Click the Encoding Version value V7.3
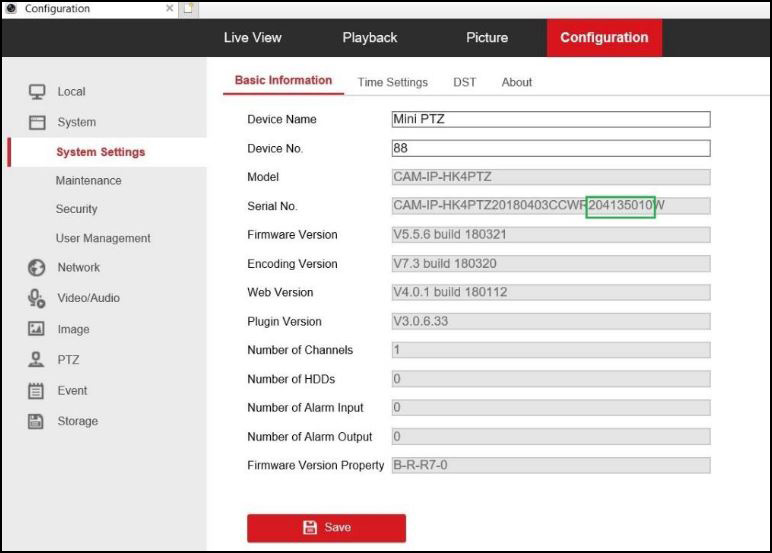The image size is (772, 553). [x=551, y=263]
